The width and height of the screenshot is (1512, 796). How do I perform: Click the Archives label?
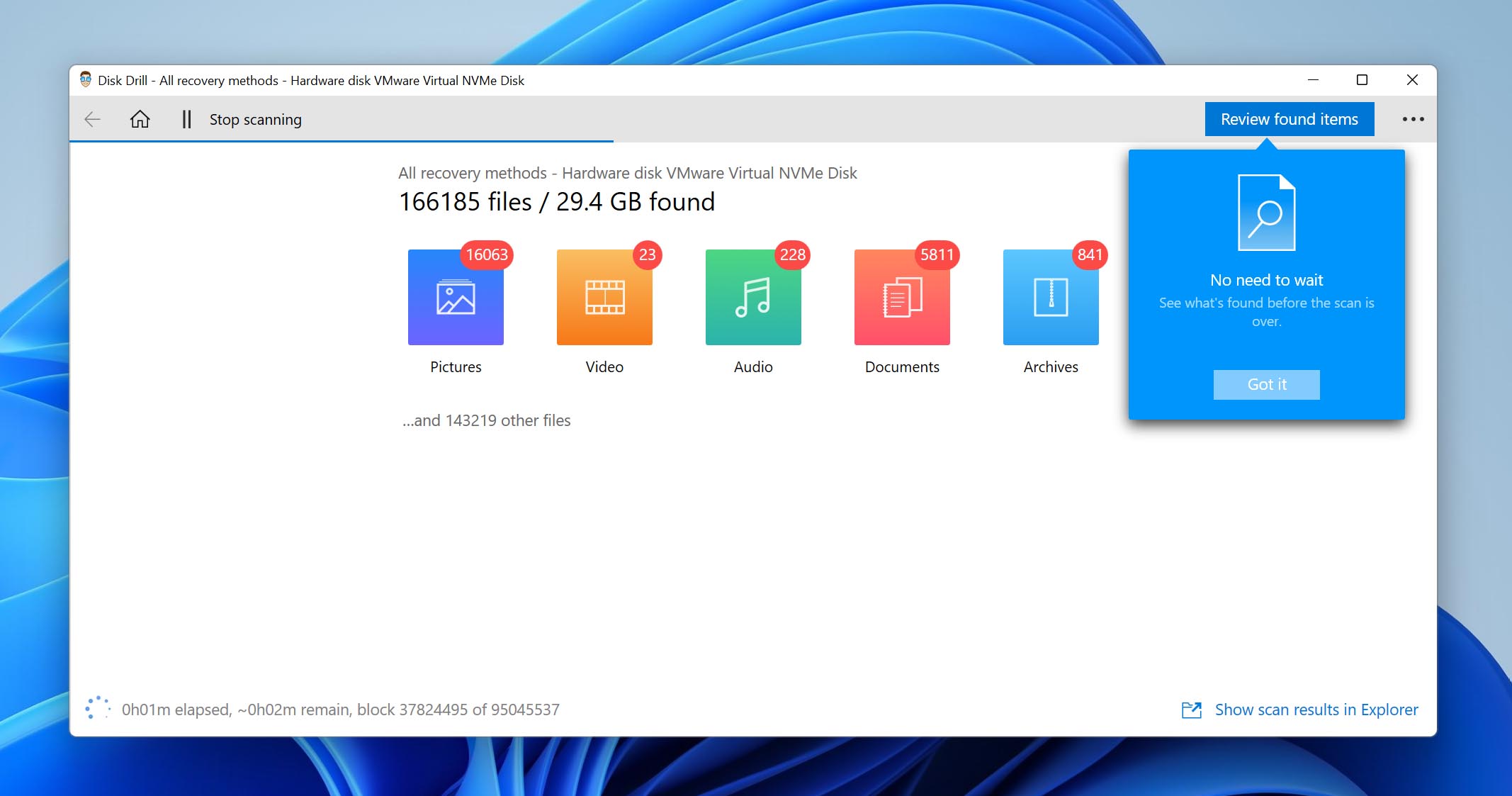[1051, 367]
